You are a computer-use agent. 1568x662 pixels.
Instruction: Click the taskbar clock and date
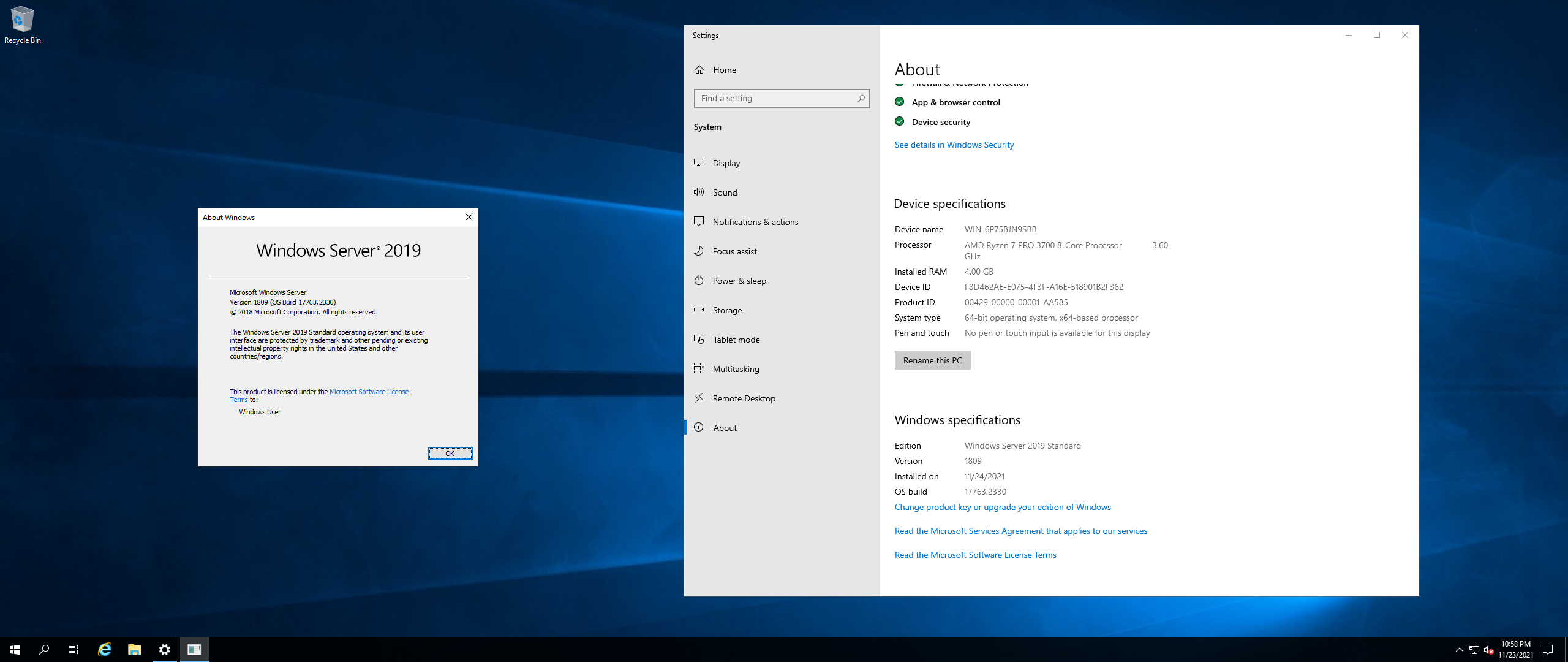1515,650
